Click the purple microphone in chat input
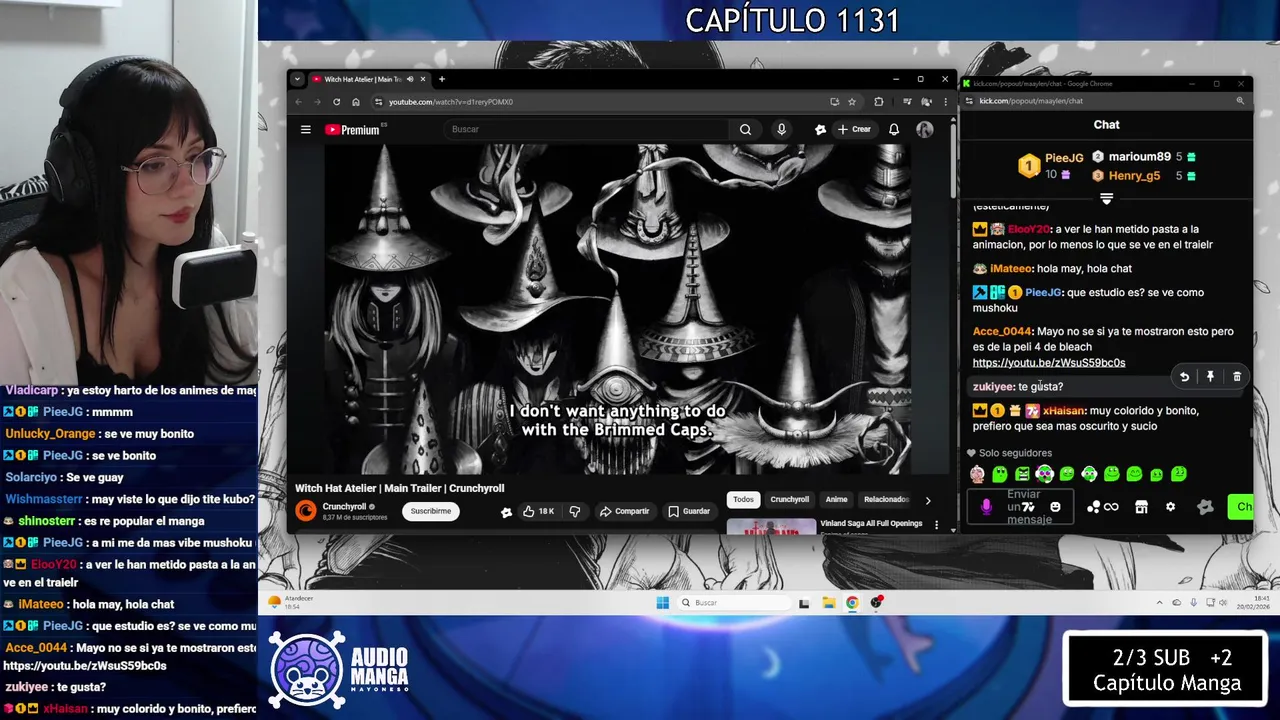 (986, 507)
